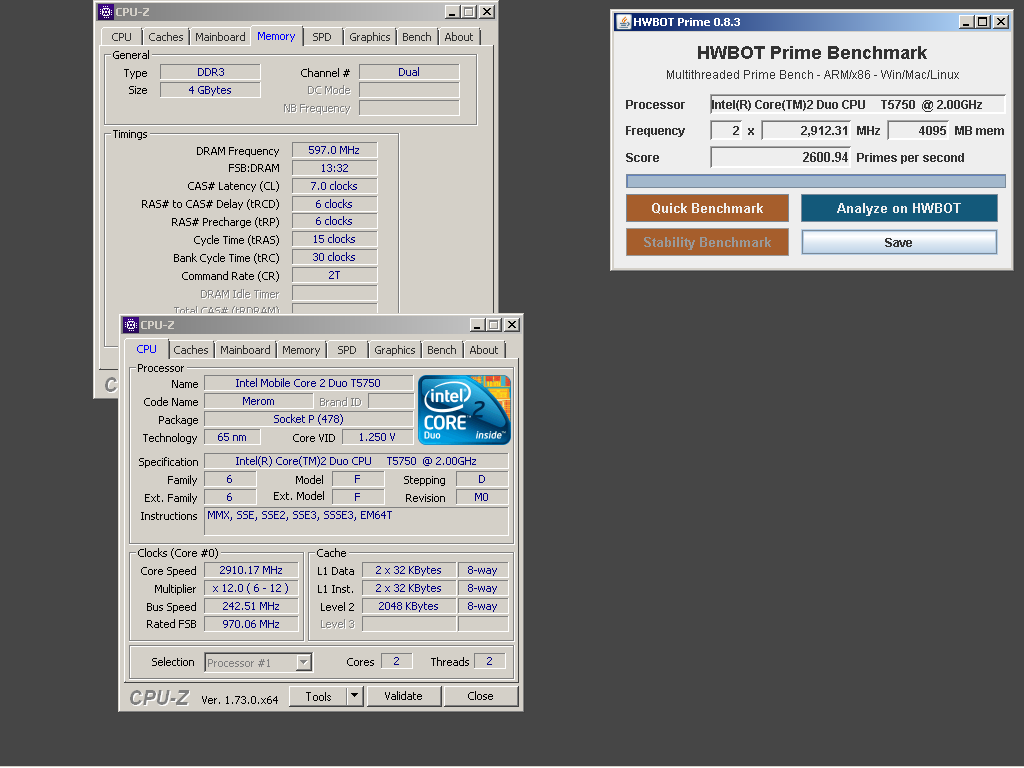Screen dimensions: 1024x768
Task: Select Bench tab in back CPU-Z window
Action: pos(417,37)
